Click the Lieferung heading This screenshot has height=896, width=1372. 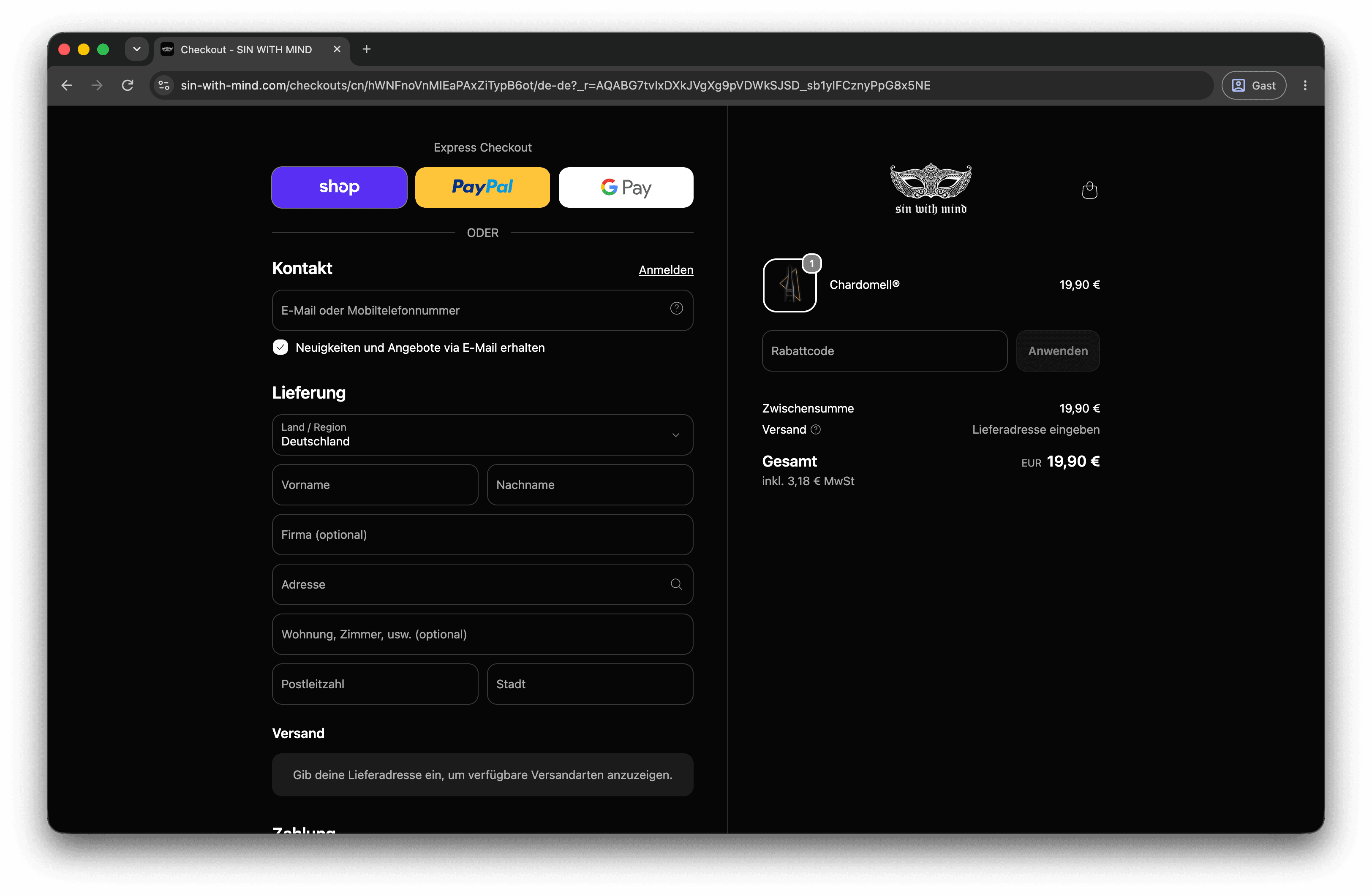click(x=309, y=393)
